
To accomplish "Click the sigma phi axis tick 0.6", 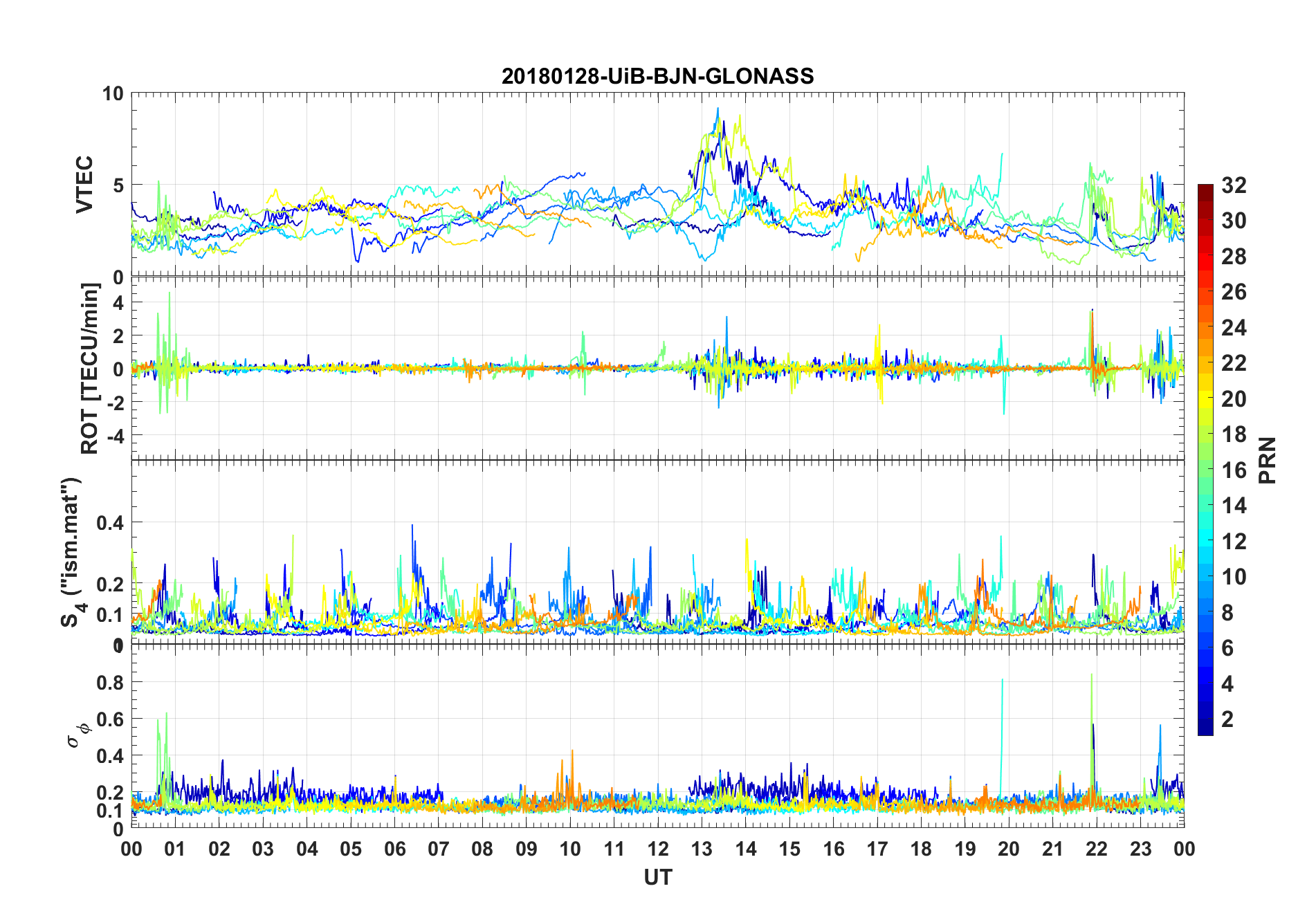I will pos(111,719).
